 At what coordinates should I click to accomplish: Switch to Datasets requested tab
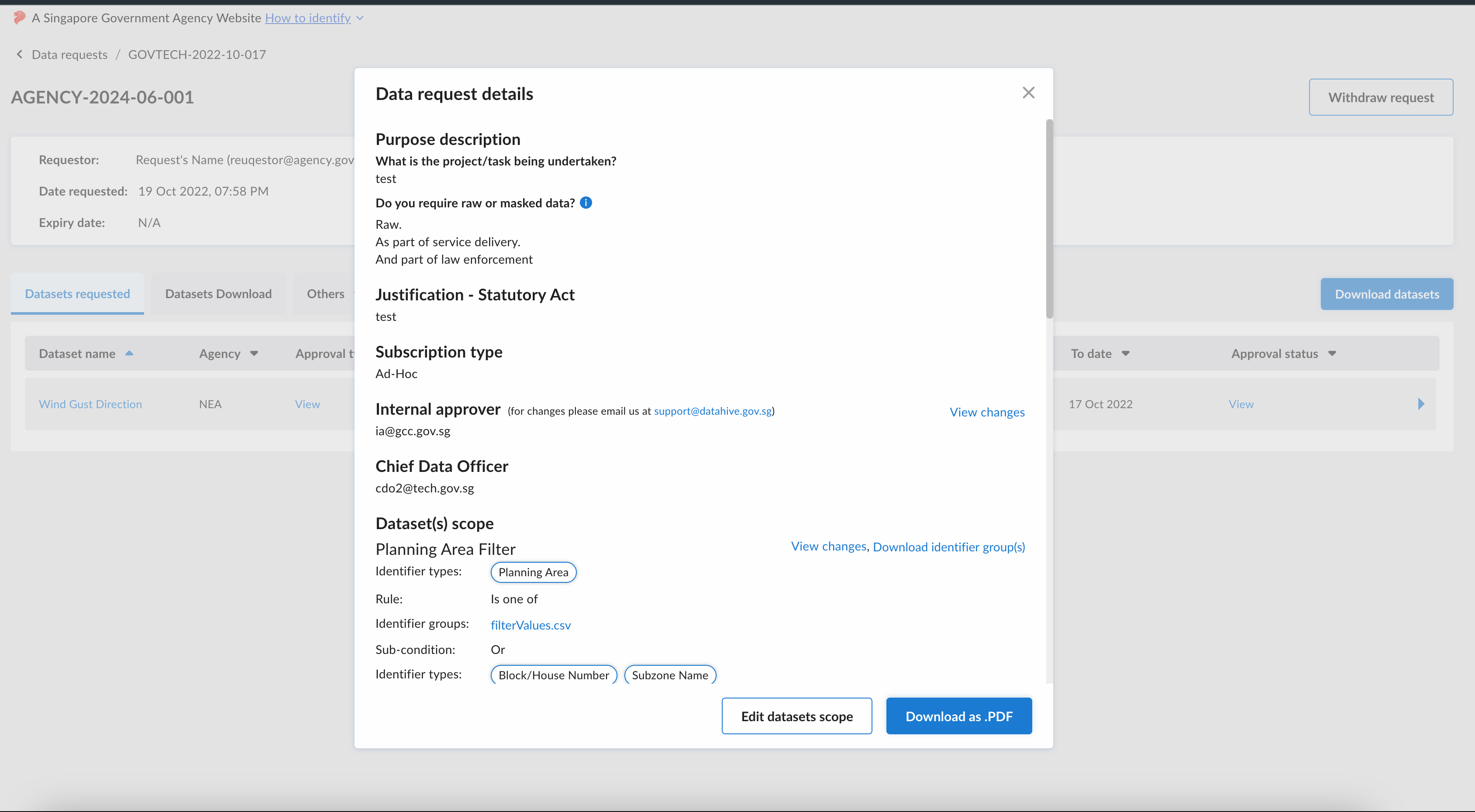pos(77,294)
